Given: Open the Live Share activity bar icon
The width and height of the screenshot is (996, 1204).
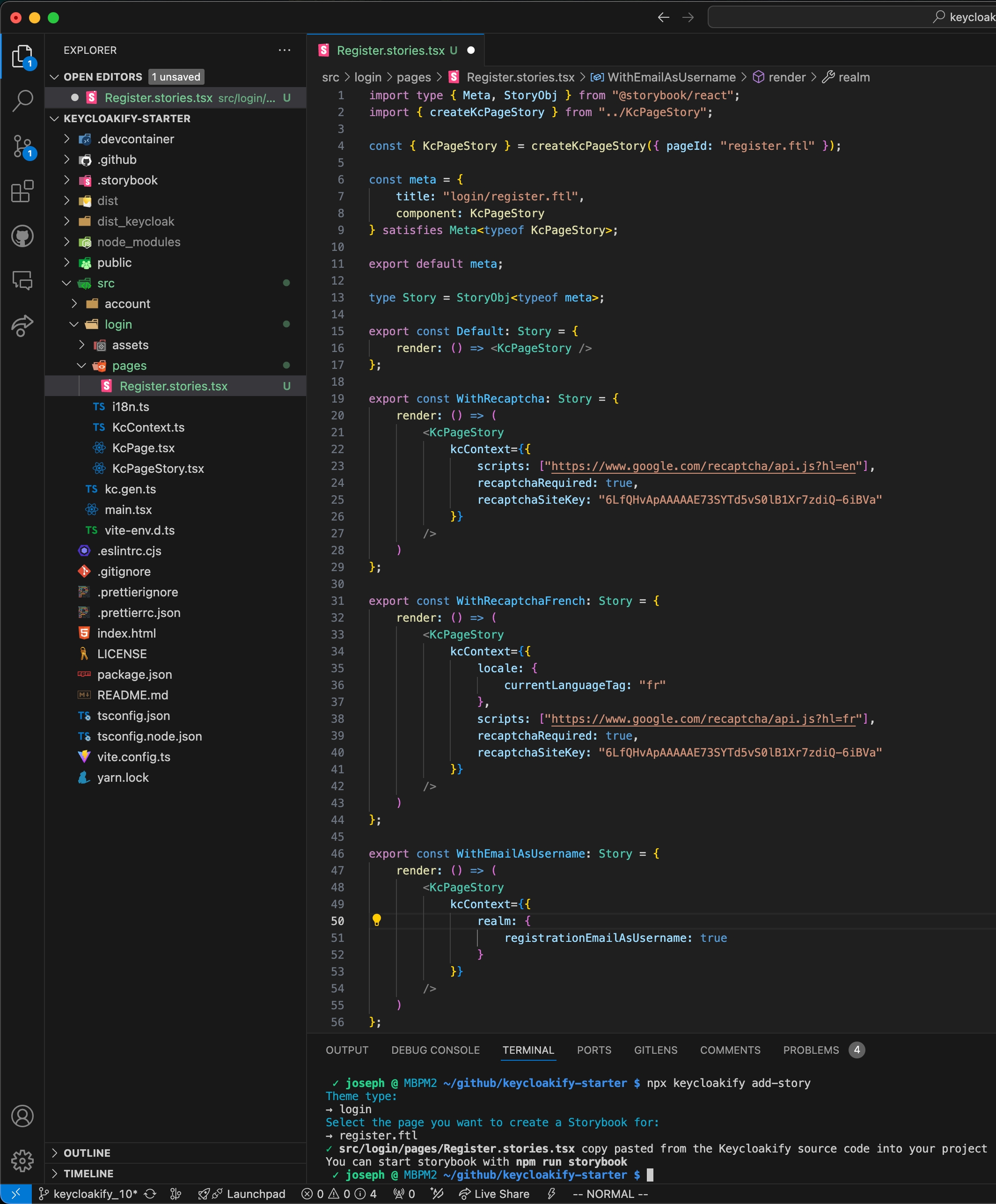Looking at the screenshot, I should click(x=22, y=325).
